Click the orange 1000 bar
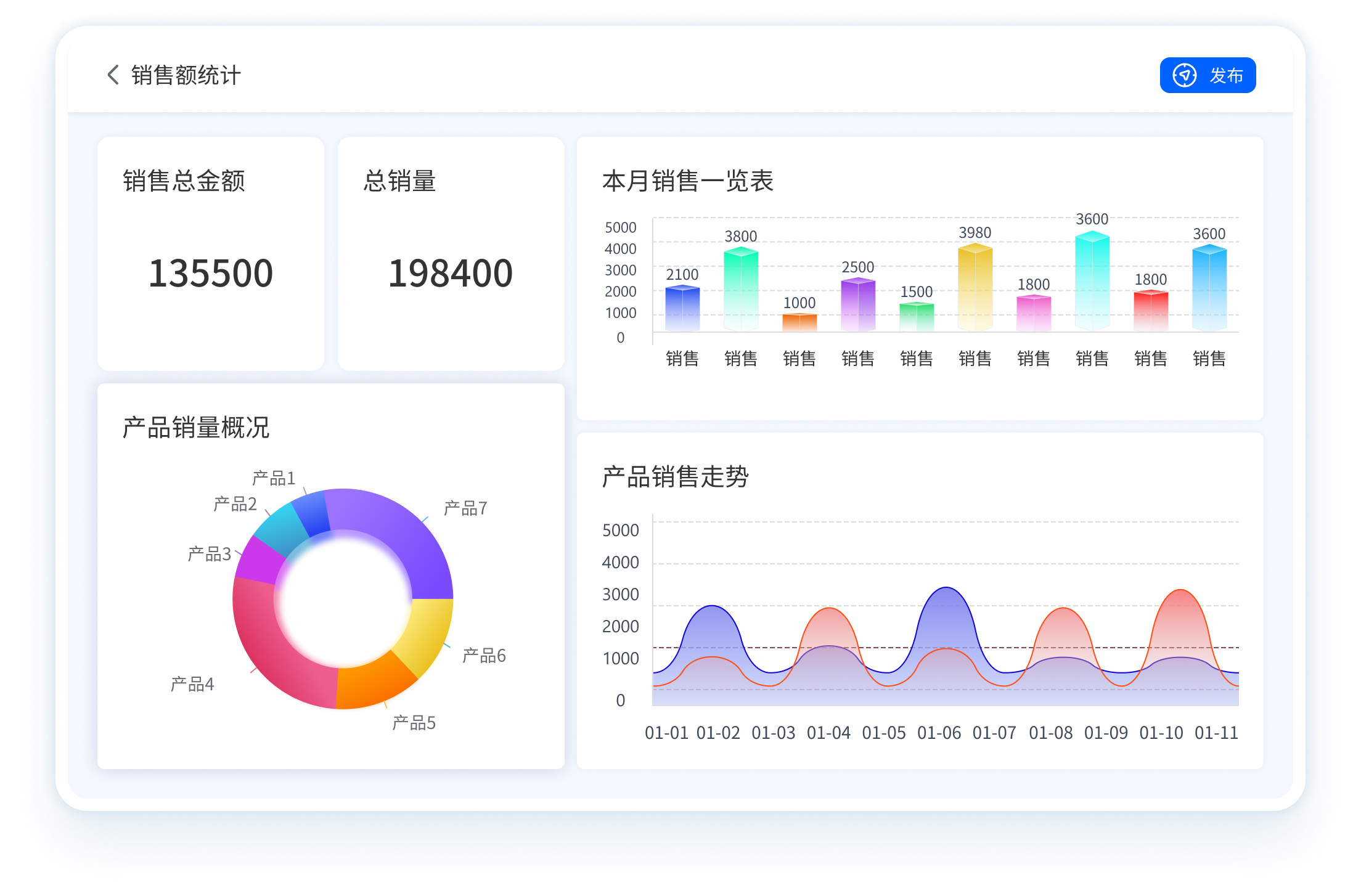1361x896 pixels. pyautogui.click(x=799, y=322)
